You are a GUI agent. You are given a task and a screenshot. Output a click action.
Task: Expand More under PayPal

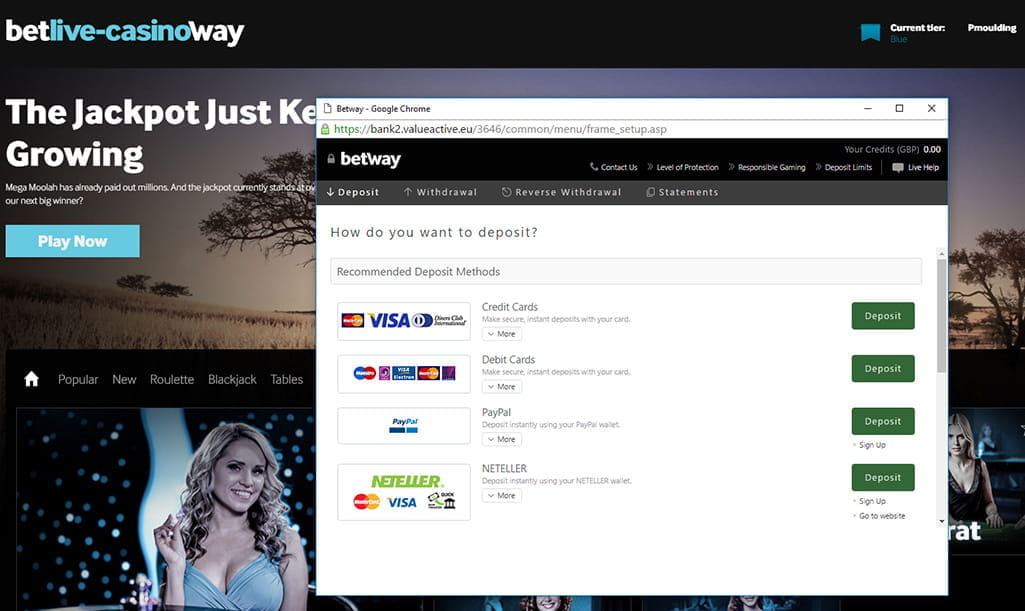click(501, 440)
